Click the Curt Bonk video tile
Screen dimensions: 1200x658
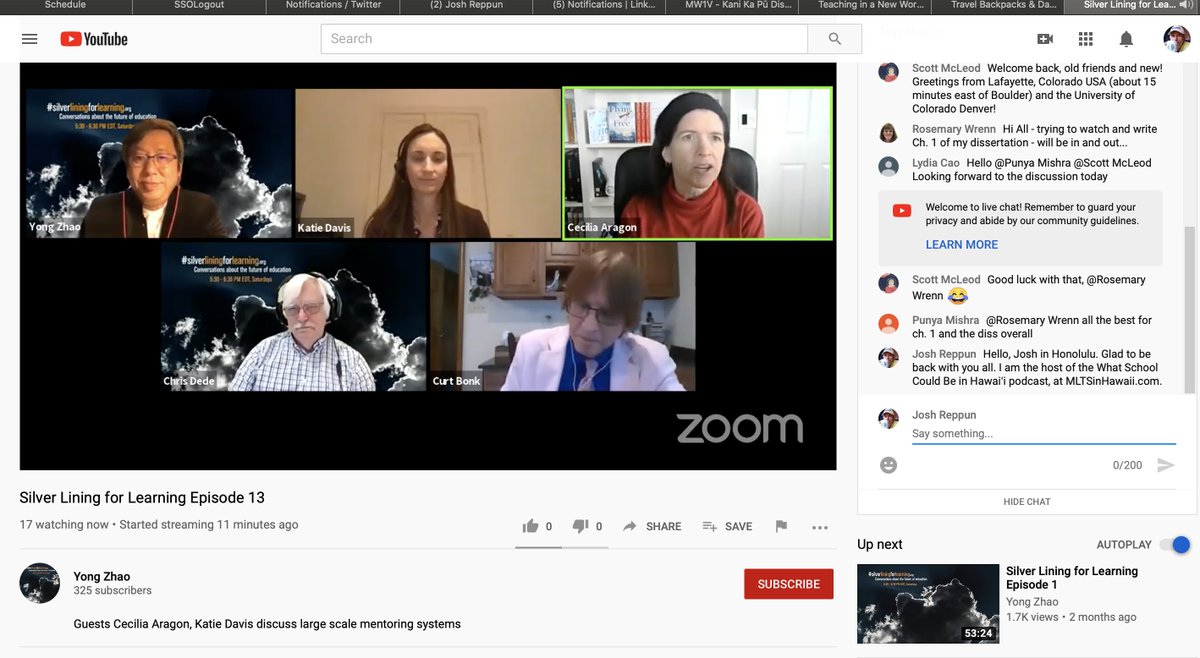563,316
